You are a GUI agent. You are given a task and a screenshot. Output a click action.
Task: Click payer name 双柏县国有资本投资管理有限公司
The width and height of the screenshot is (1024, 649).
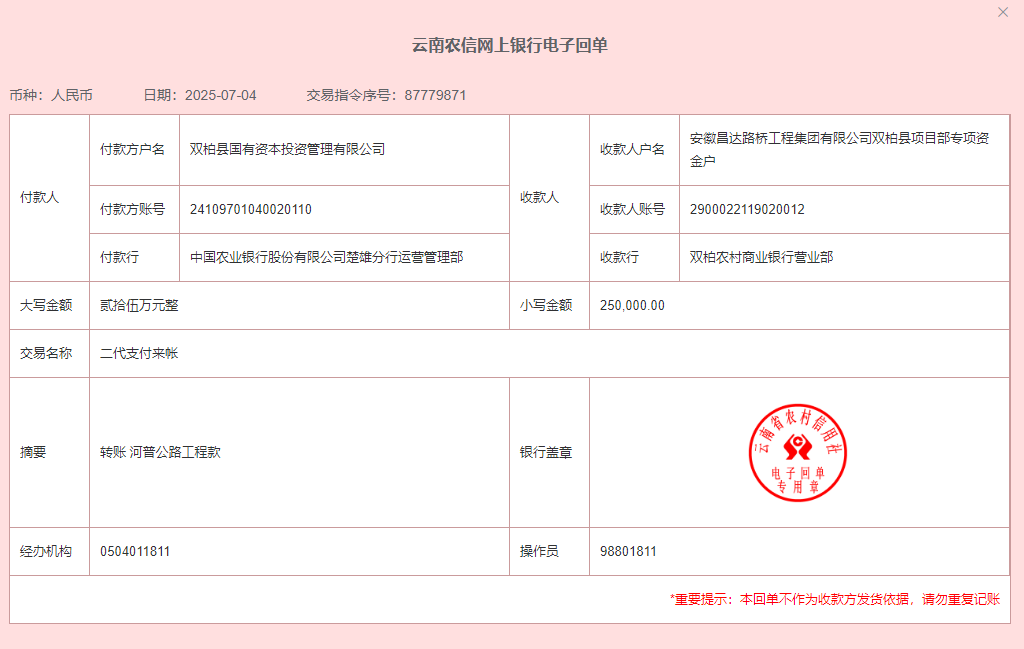[287, 149]
